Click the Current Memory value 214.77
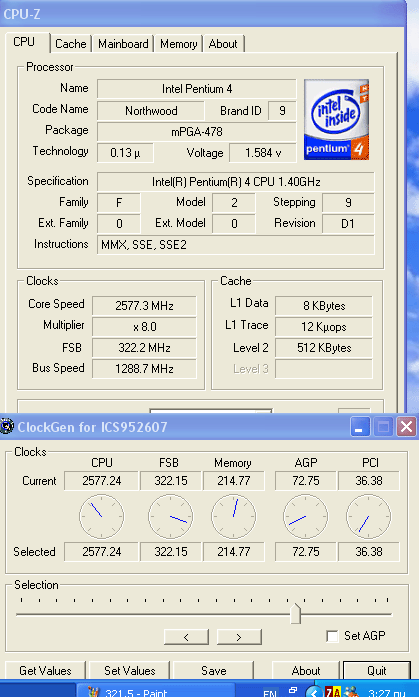The width and height of the screenshot is (419, 697). tap(234, 481)
